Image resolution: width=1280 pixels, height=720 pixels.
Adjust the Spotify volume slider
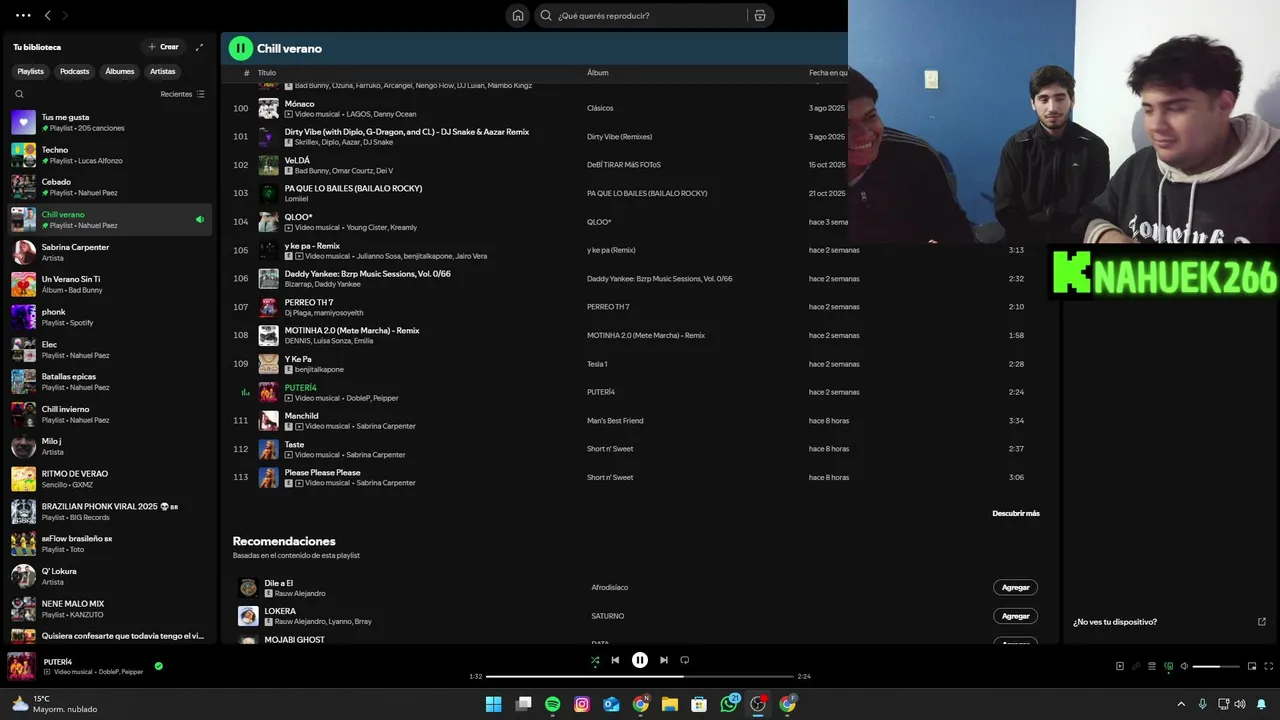tap(1216, 666)
